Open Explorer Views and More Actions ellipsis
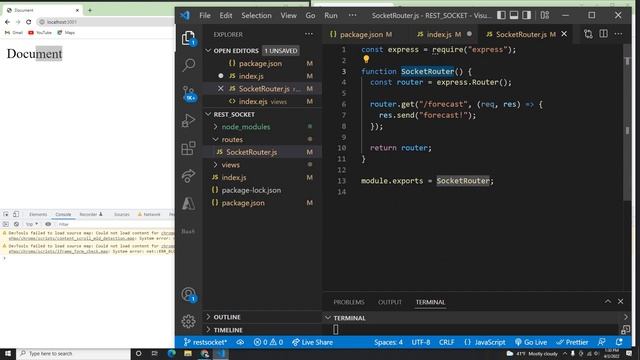 [309, 34]
